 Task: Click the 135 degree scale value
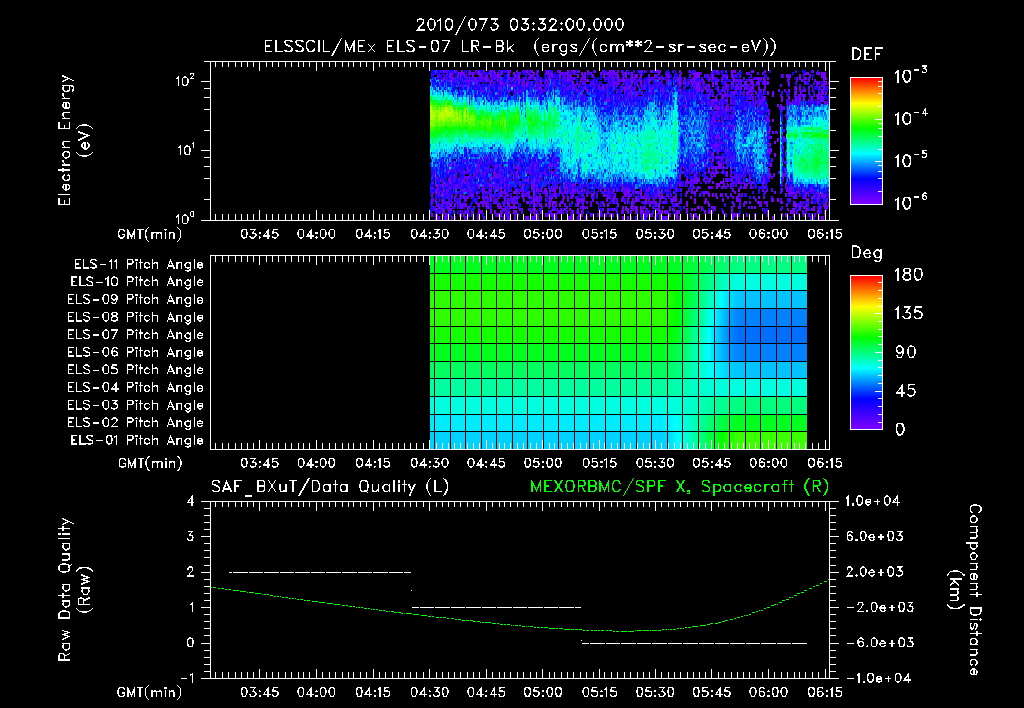coord(908,314)
